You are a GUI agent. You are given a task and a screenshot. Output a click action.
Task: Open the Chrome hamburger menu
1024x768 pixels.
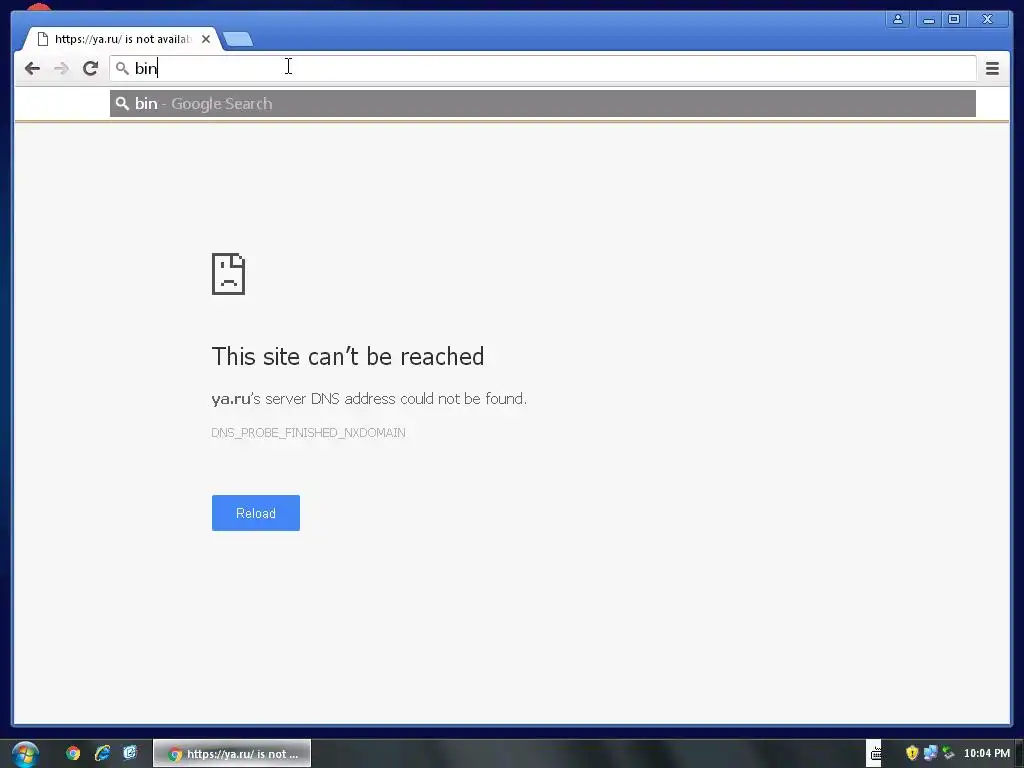click(x=992, y=69)
